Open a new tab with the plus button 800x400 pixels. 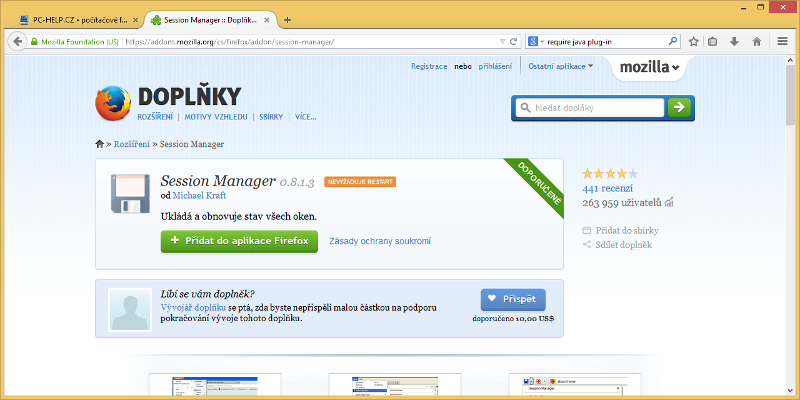point(288,19)
